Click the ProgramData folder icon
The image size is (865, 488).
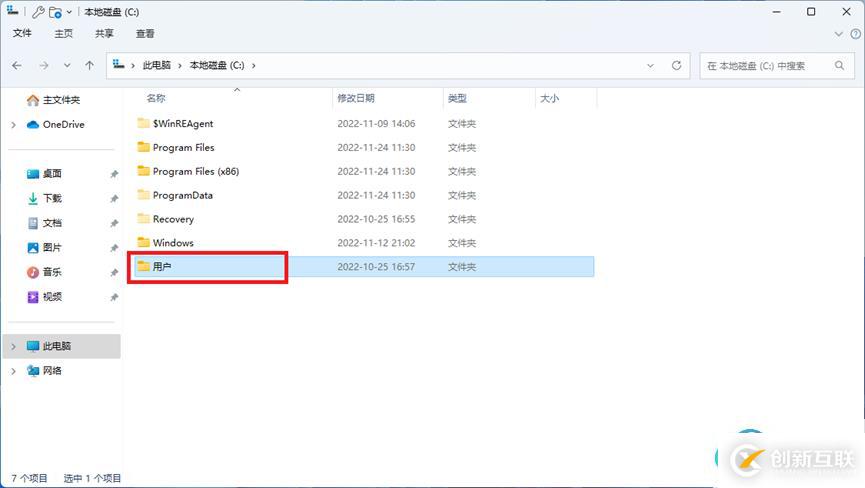(x=143, y=195)
